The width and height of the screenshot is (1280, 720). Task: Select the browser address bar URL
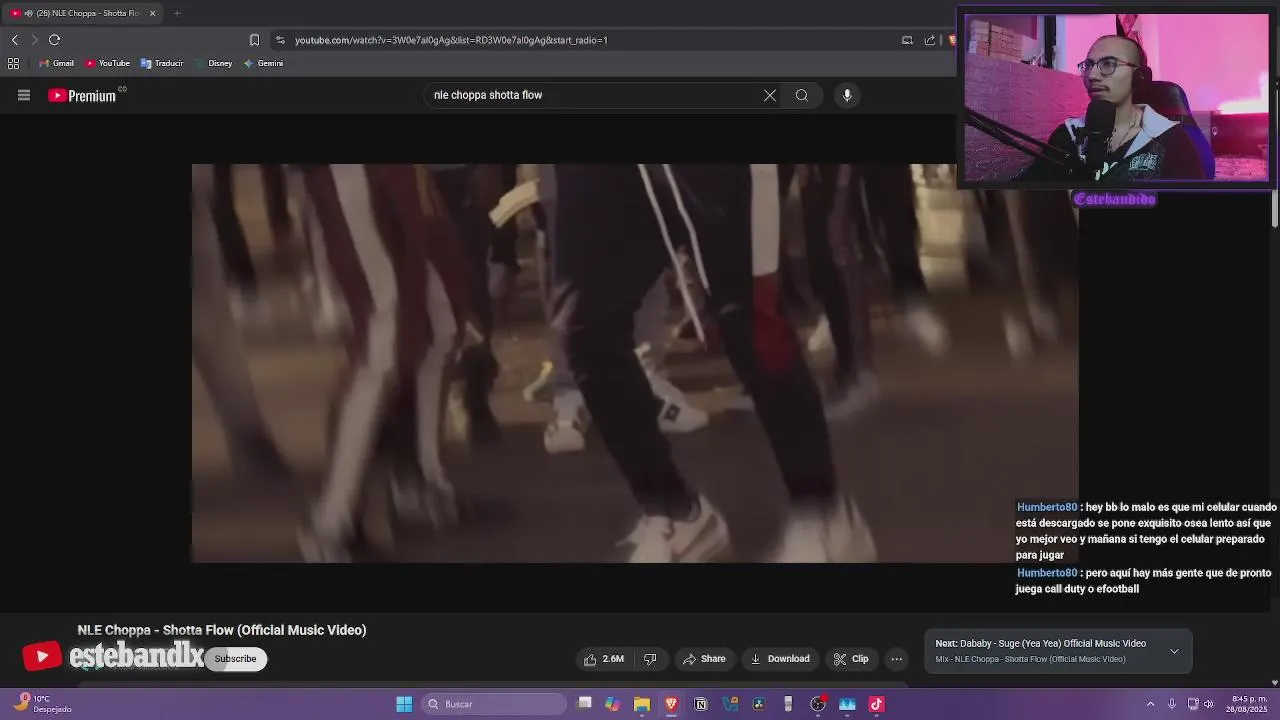tap(451, 40)
